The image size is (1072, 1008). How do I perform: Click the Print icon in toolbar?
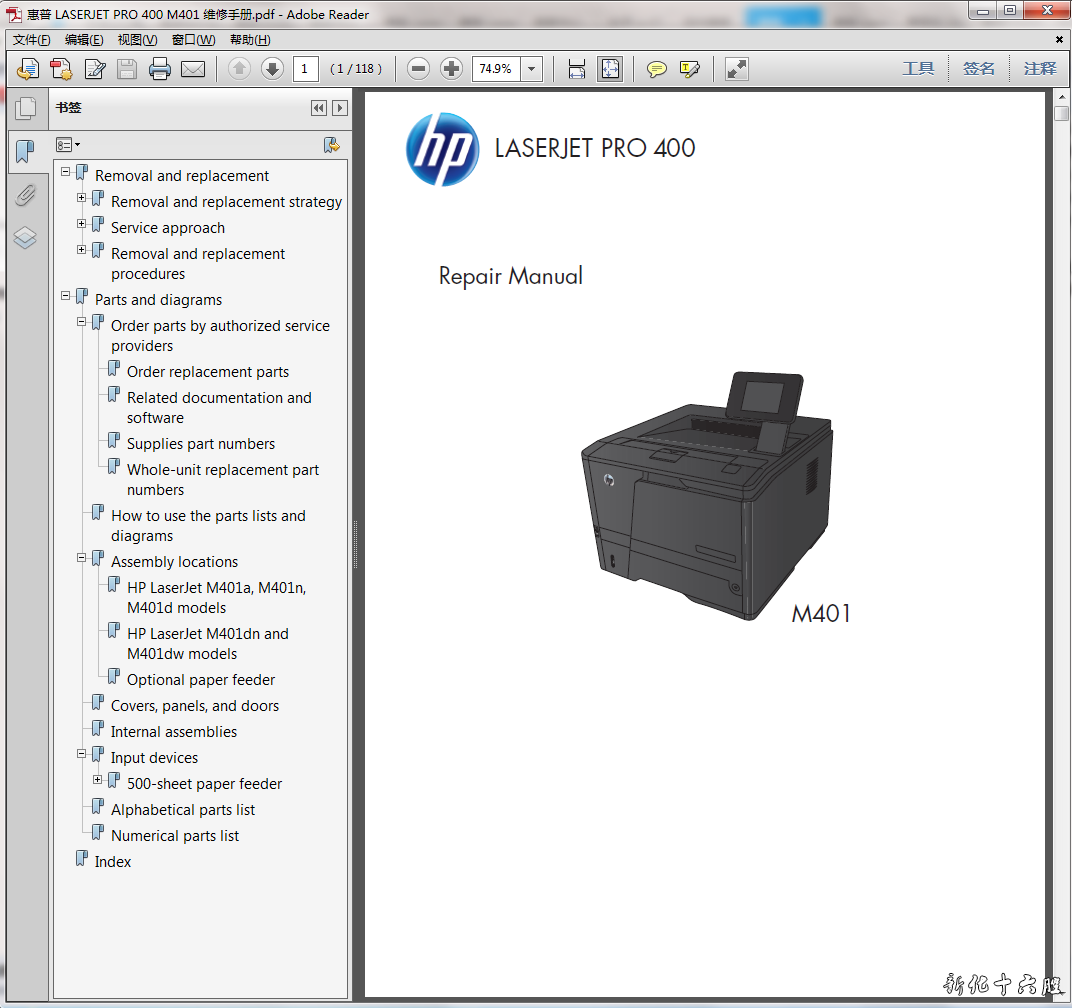160,69
